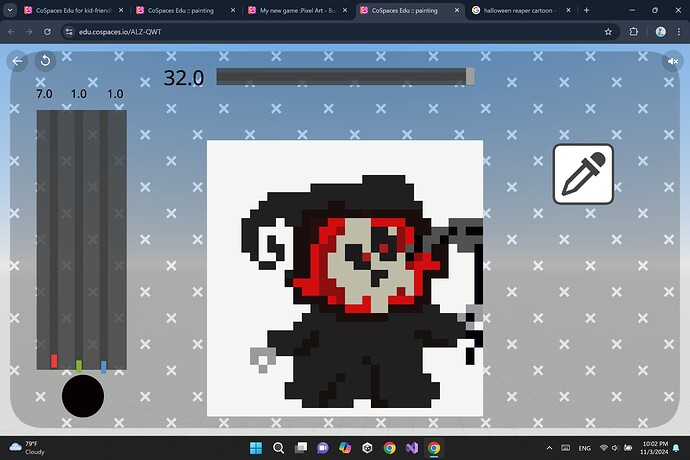This screenshot has height=460, width=690.
Task: Open the Chrome three-dot menu
Action: tap(679, 32)
